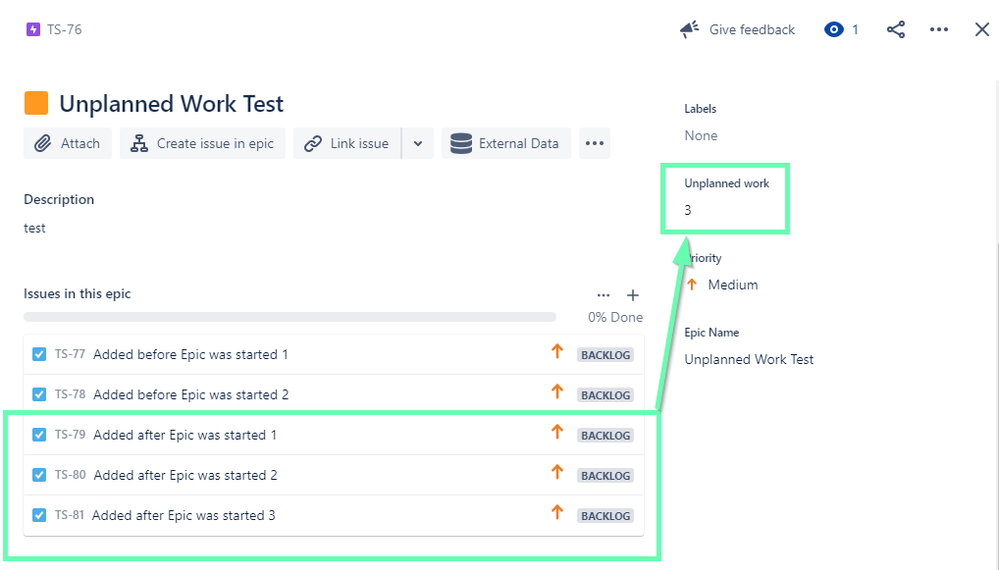The height and width of the screenshot is (570, 999).
Task: Open the TS-76 issue key link
Action: click(64, 29)
